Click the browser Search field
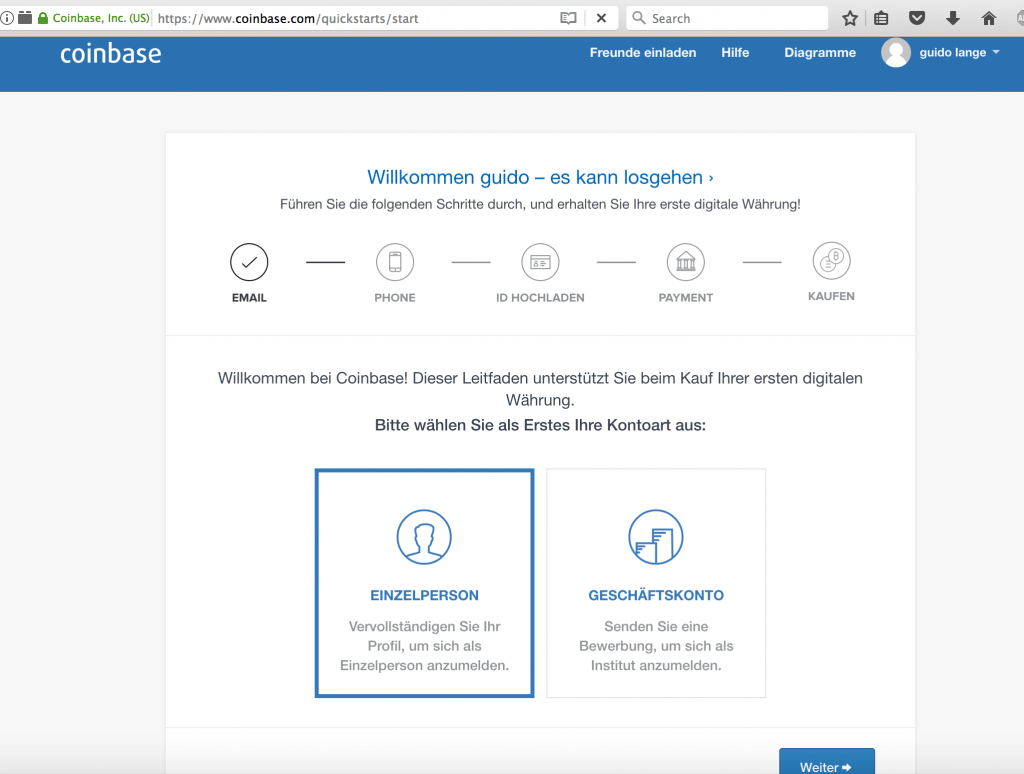 [x=727, y=18]
